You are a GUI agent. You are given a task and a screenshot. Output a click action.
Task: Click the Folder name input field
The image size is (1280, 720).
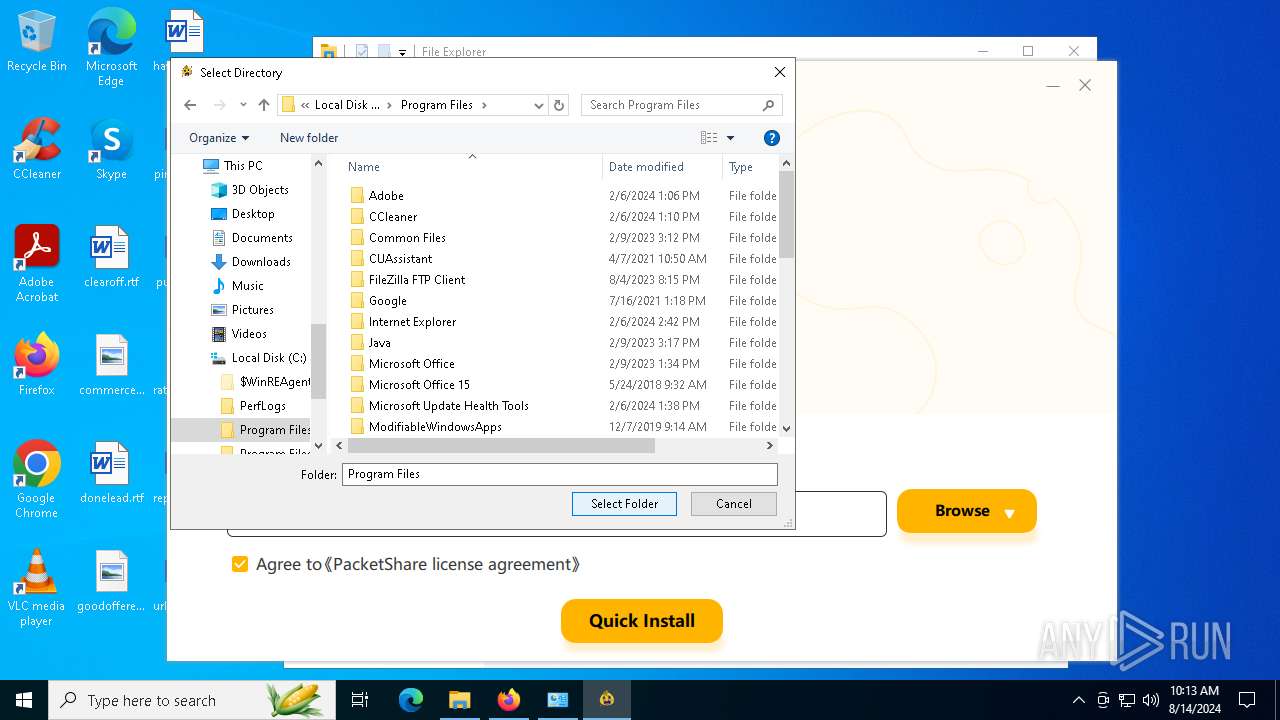point(559,474)
